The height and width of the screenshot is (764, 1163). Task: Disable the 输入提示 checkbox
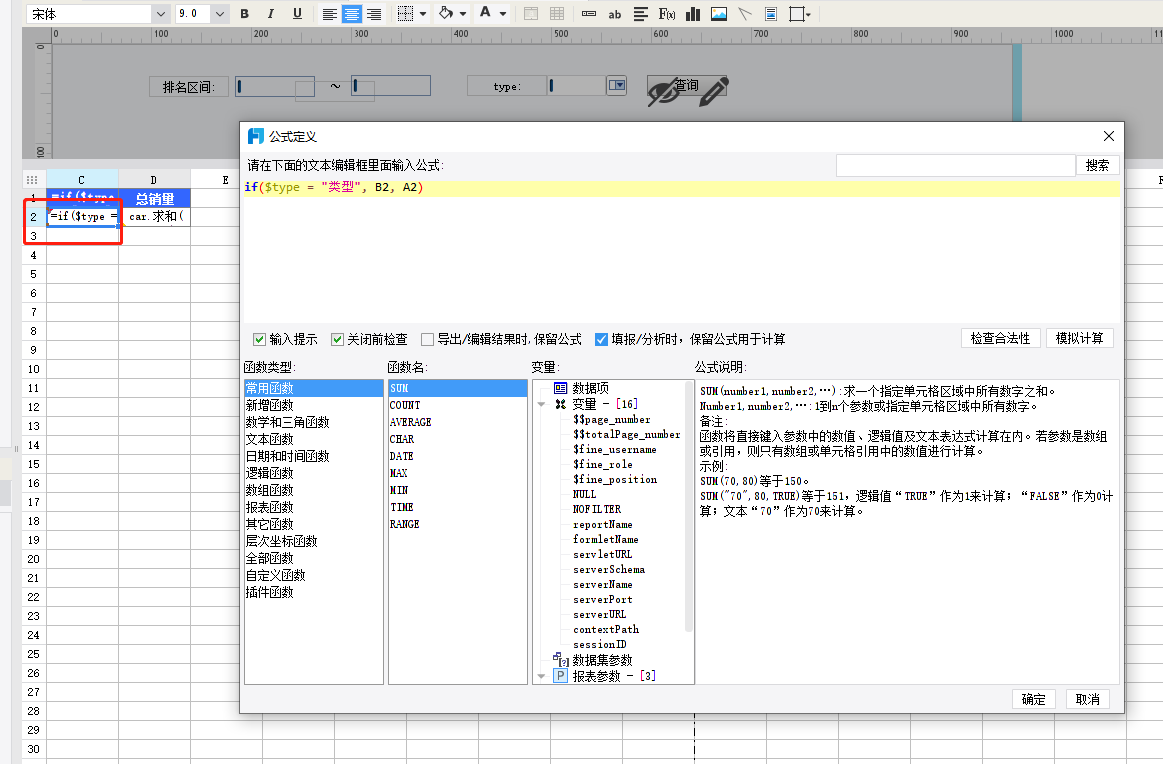click(260, 339)
